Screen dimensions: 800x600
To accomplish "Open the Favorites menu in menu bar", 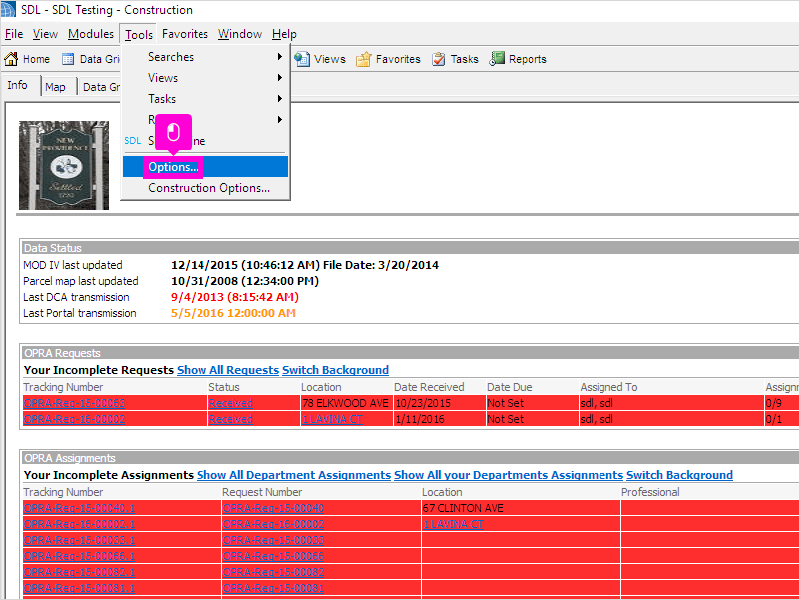I will 185,34.
